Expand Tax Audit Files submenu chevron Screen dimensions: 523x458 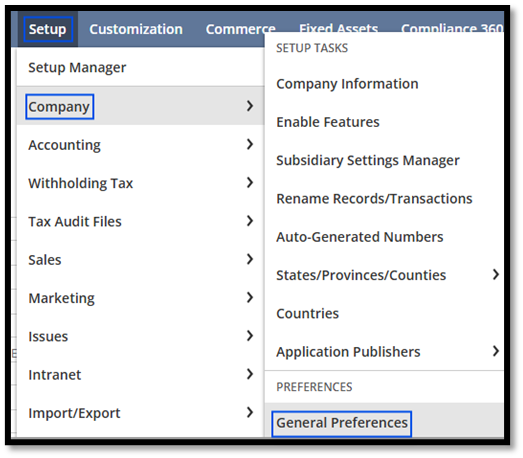(x=249, y=221)
